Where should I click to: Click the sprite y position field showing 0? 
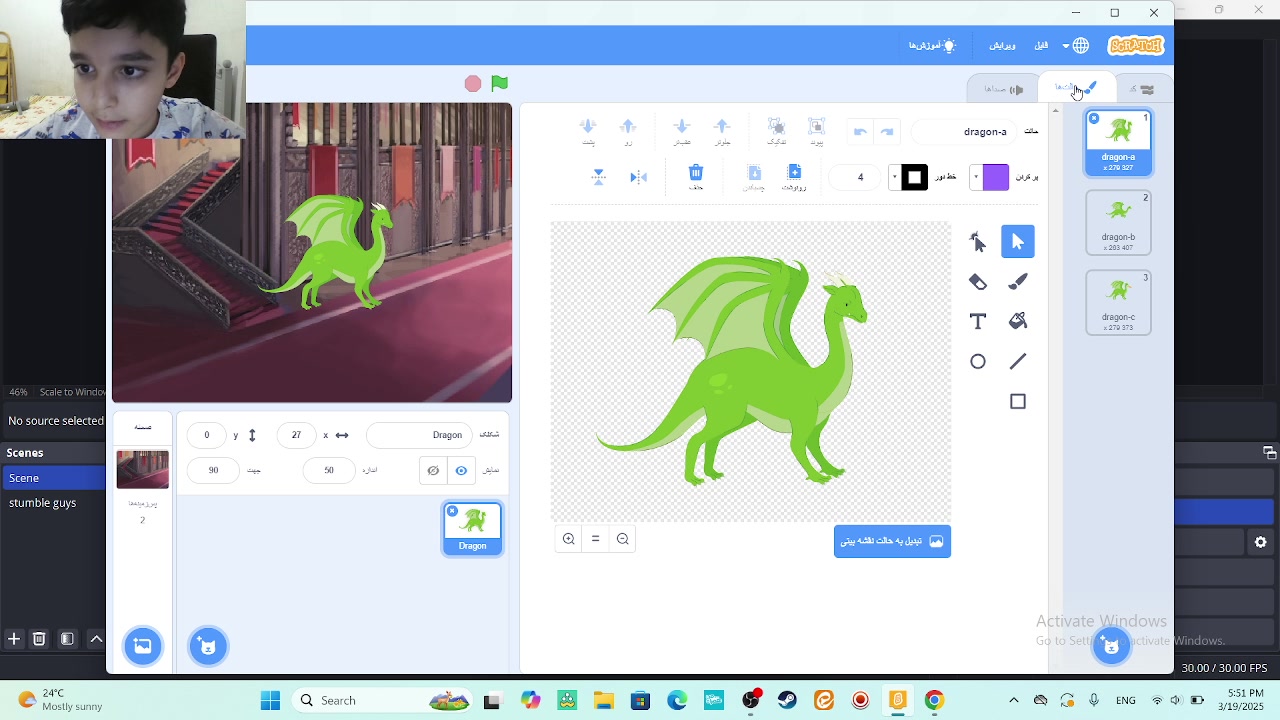click(207, 435)
